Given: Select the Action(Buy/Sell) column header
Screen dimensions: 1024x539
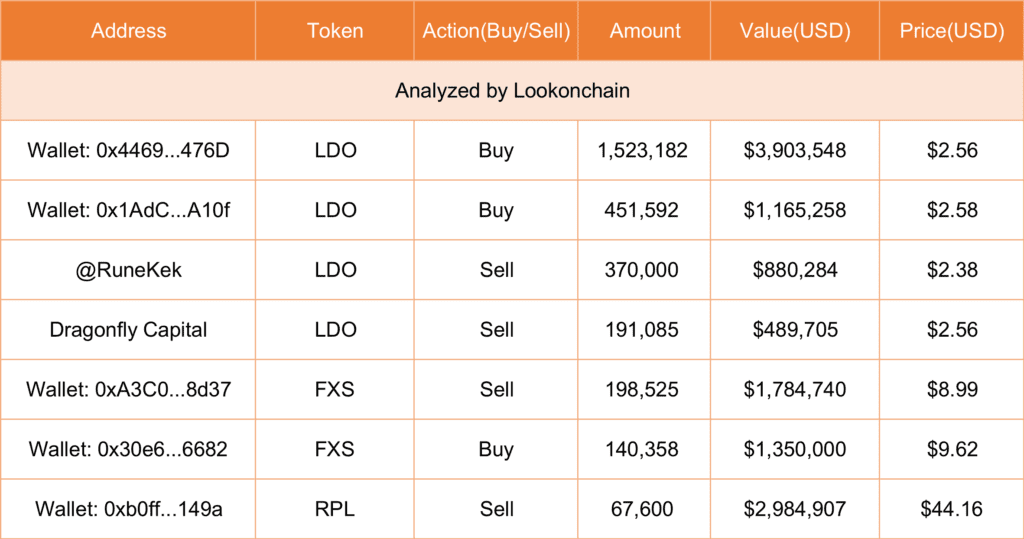Looking at the screenshot, I should tap(496, 31).
